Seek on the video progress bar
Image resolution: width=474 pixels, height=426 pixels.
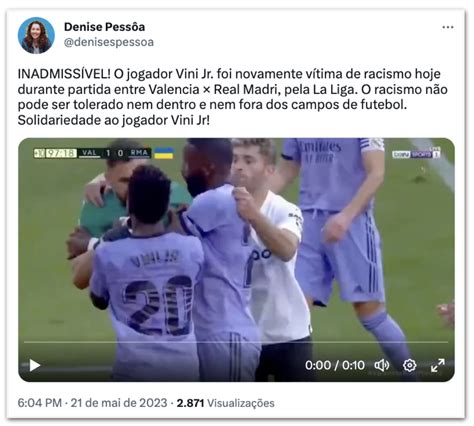click(236, 342)
